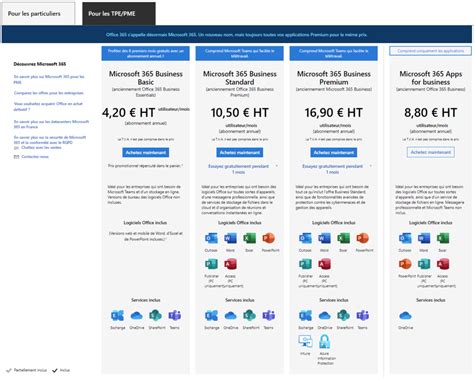The height and width of the screenshot is (378, 474).
Task: Click the Intune icon under Business Premium
Action: coord(305,341)
